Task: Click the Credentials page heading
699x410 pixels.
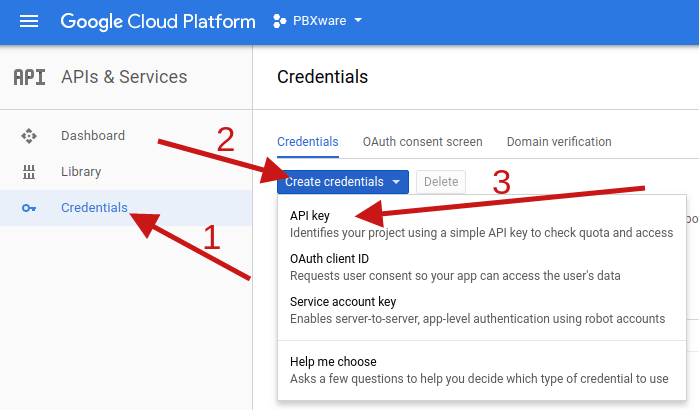Action: pyautogui.click(x=322, y=77)
